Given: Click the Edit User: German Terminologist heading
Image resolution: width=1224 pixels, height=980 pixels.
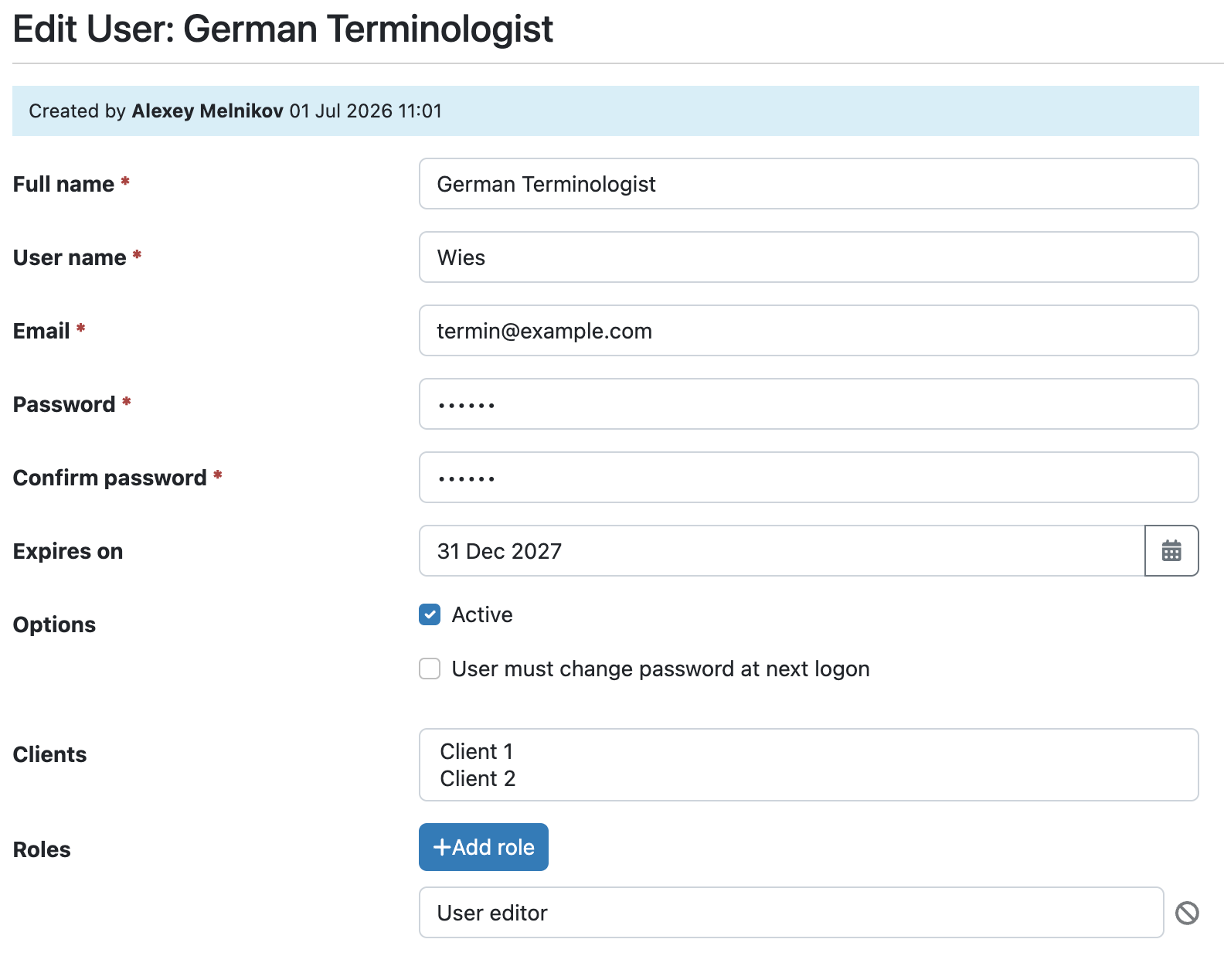Looking at the screenshot, I should (283, 29).
